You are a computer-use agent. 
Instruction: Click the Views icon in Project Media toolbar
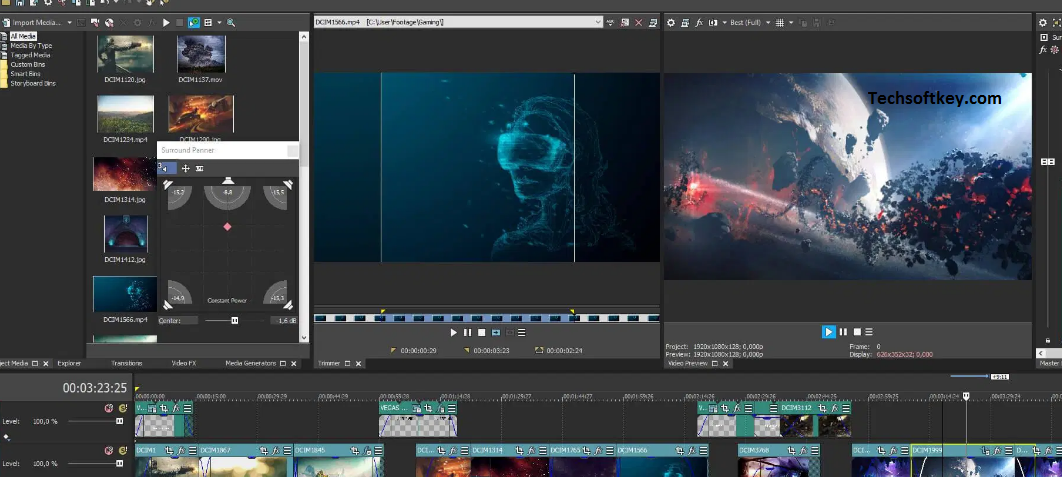(x=209, y=22)
